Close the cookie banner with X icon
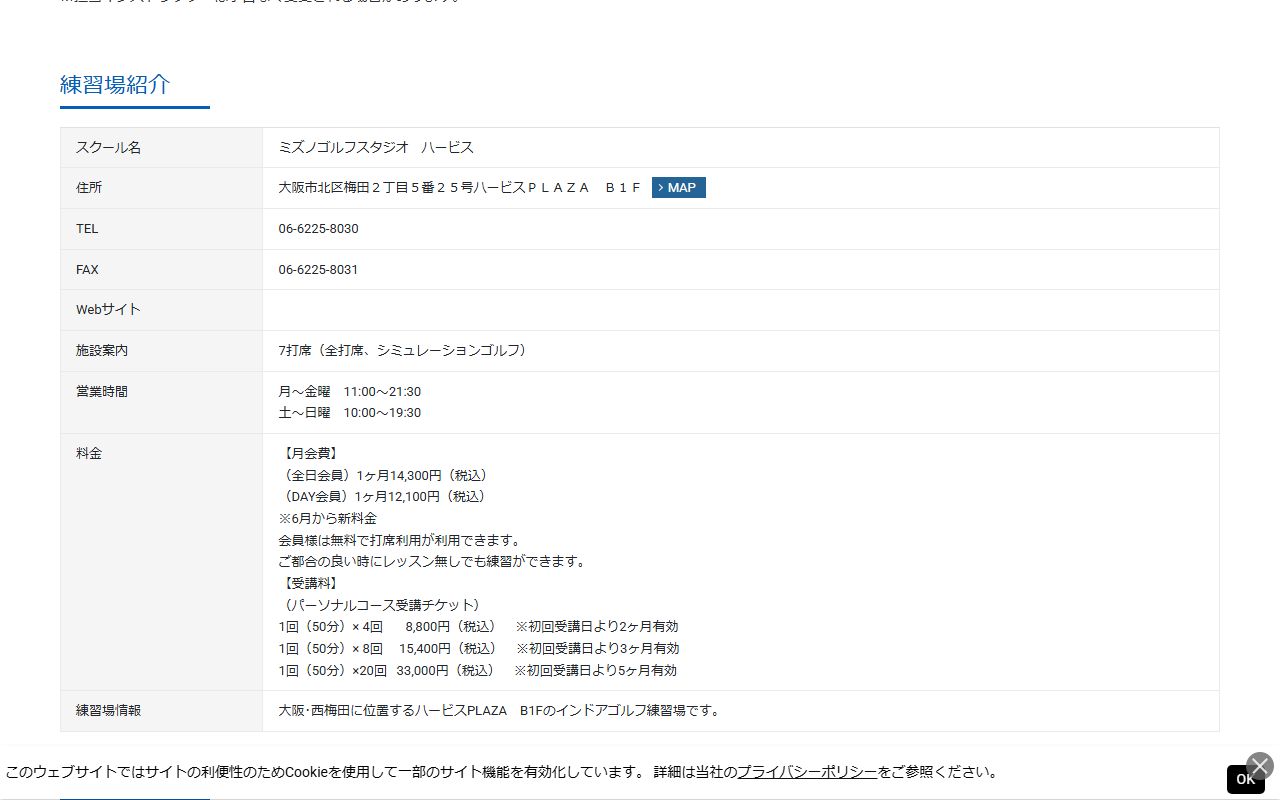The image size is (1280, 800). click(1260, 766)
